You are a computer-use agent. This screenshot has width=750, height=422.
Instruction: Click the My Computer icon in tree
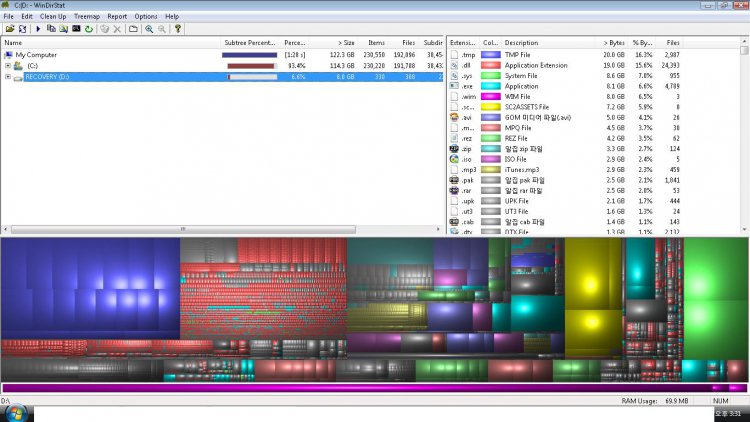click(8, 55)
